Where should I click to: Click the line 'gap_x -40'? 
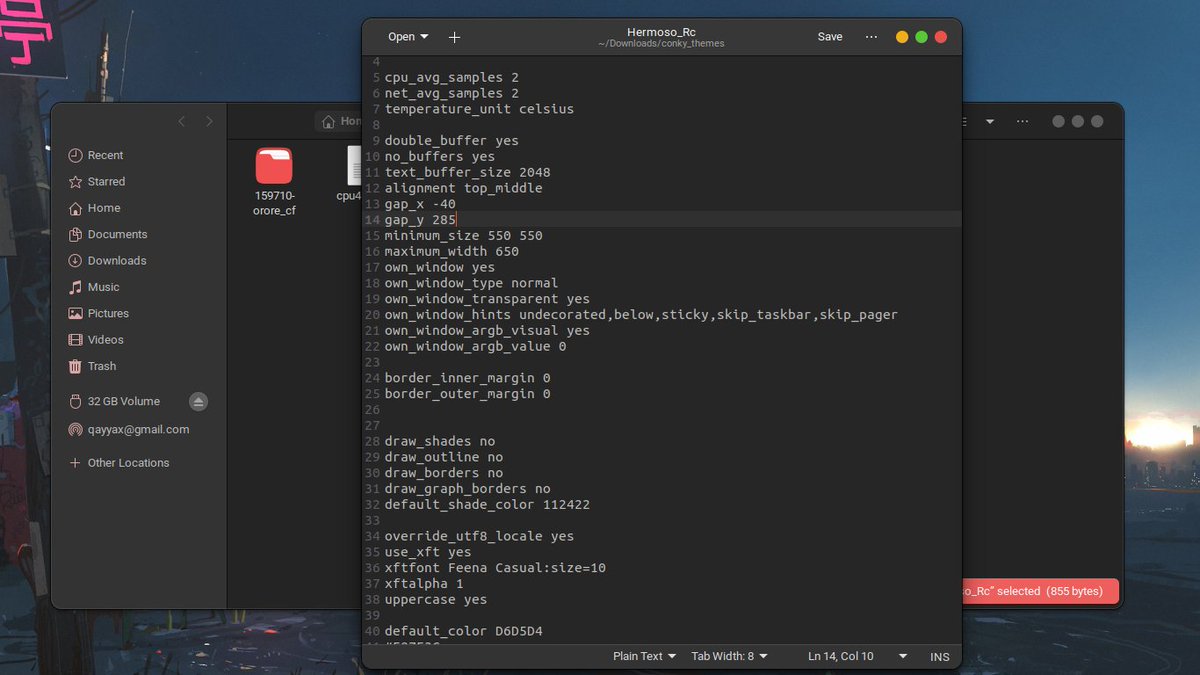pos(420,204)
